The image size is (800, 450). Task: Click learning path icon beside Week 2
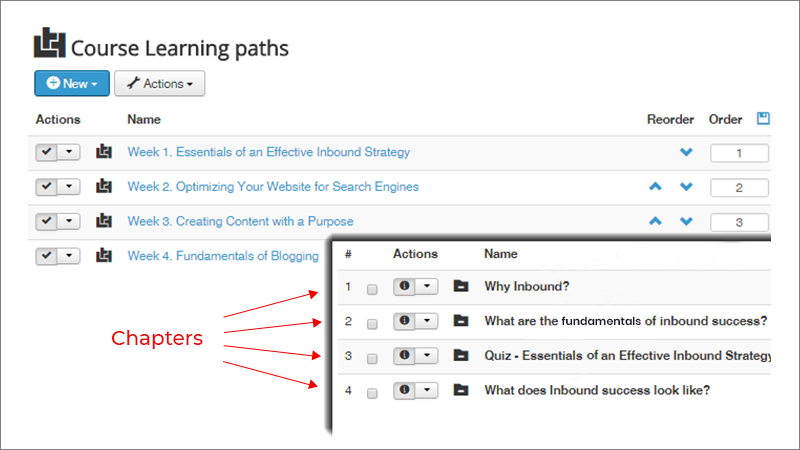(x=104, y=186)
